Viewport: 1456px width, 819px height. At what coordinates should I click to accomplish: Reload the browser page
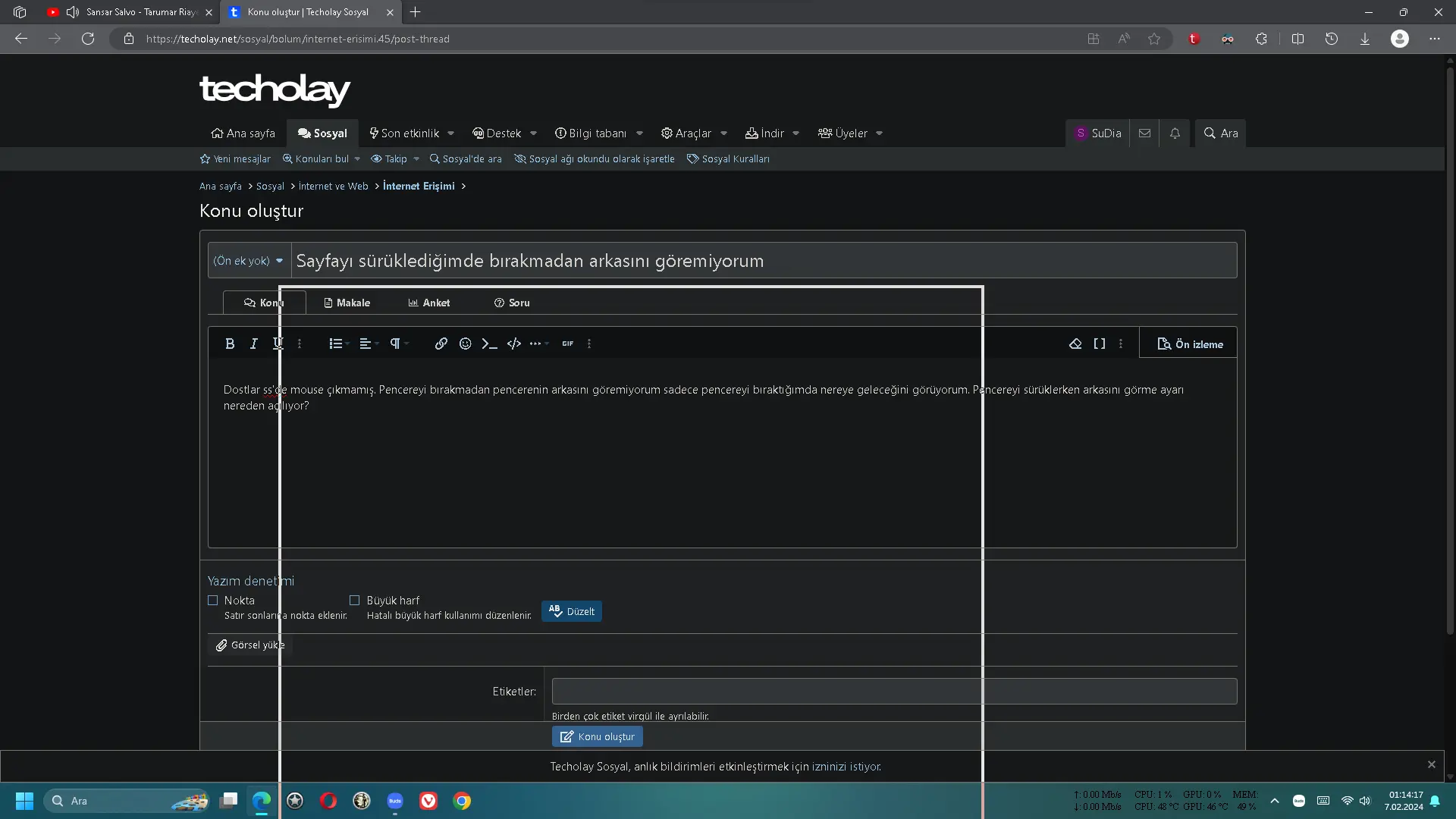click(88, 39)
